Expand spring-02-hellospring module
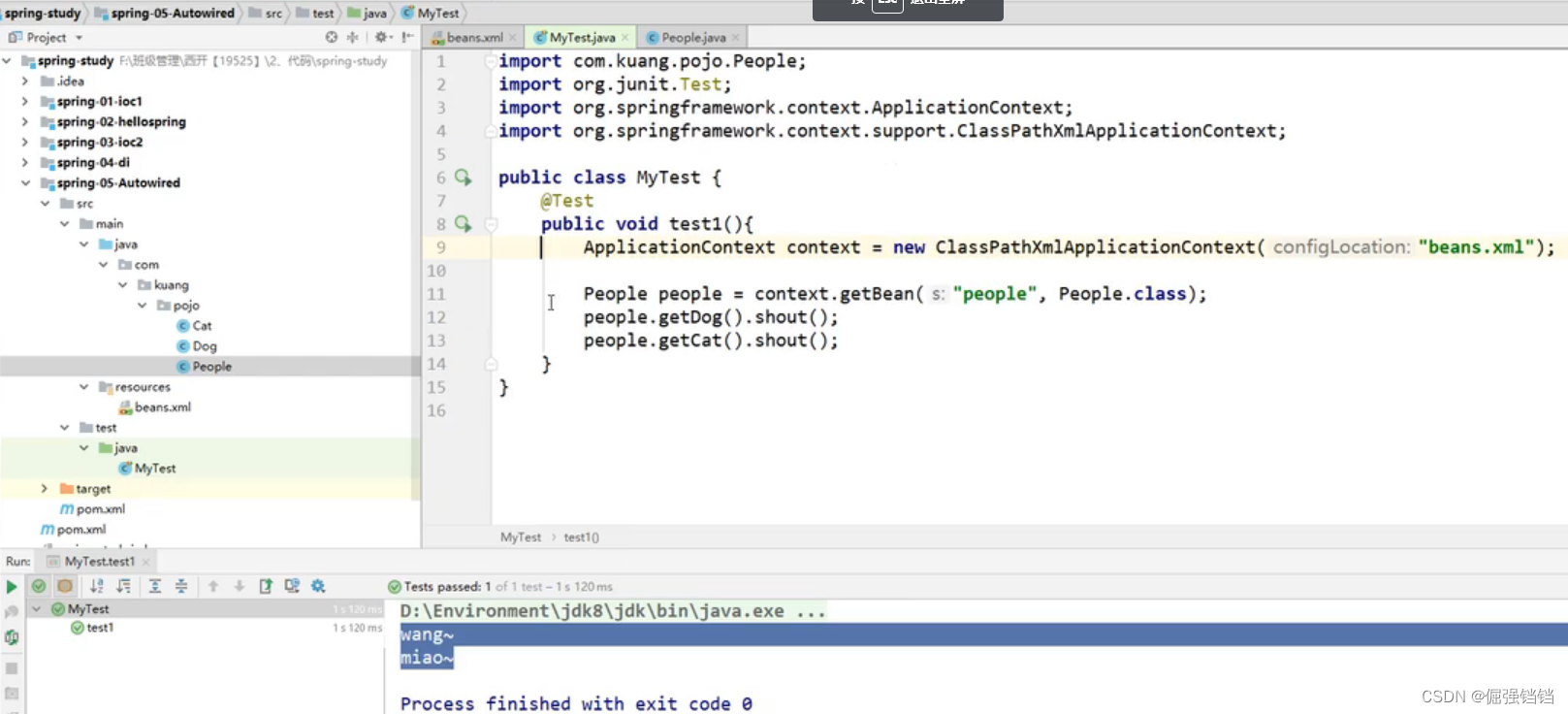Image resolution: width=1568 pixels, height=714 pixels. (25, 122)
